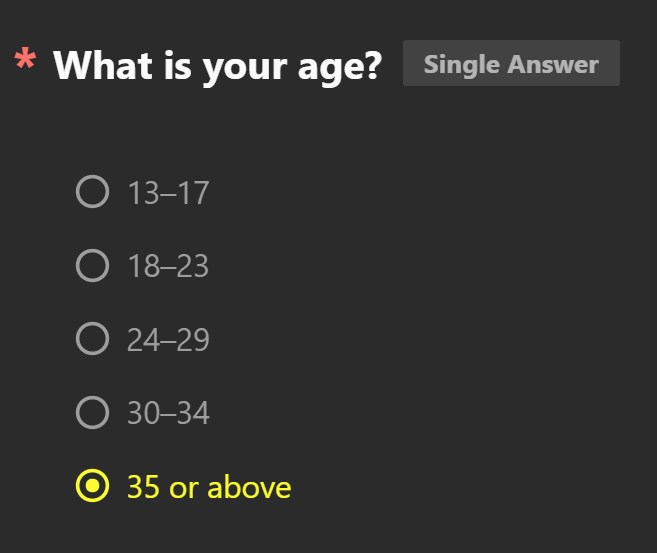Screen dimensions: 657x553
Task: Click the Single Answer badge
Action: [511, 63]
